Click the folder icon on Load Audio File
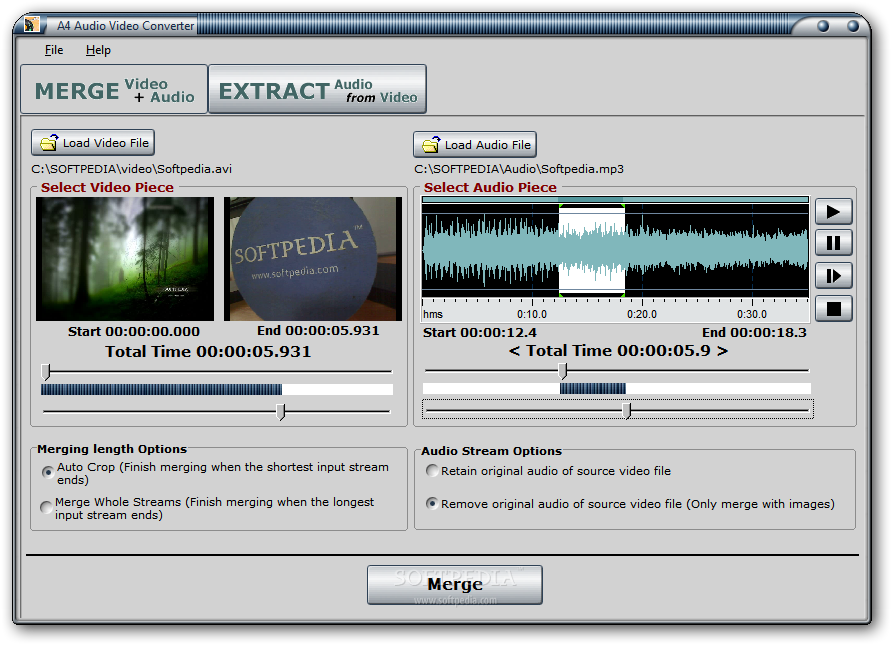Viewport: 892px width, 645px height. pyautogui.click(x=431, y=144)
